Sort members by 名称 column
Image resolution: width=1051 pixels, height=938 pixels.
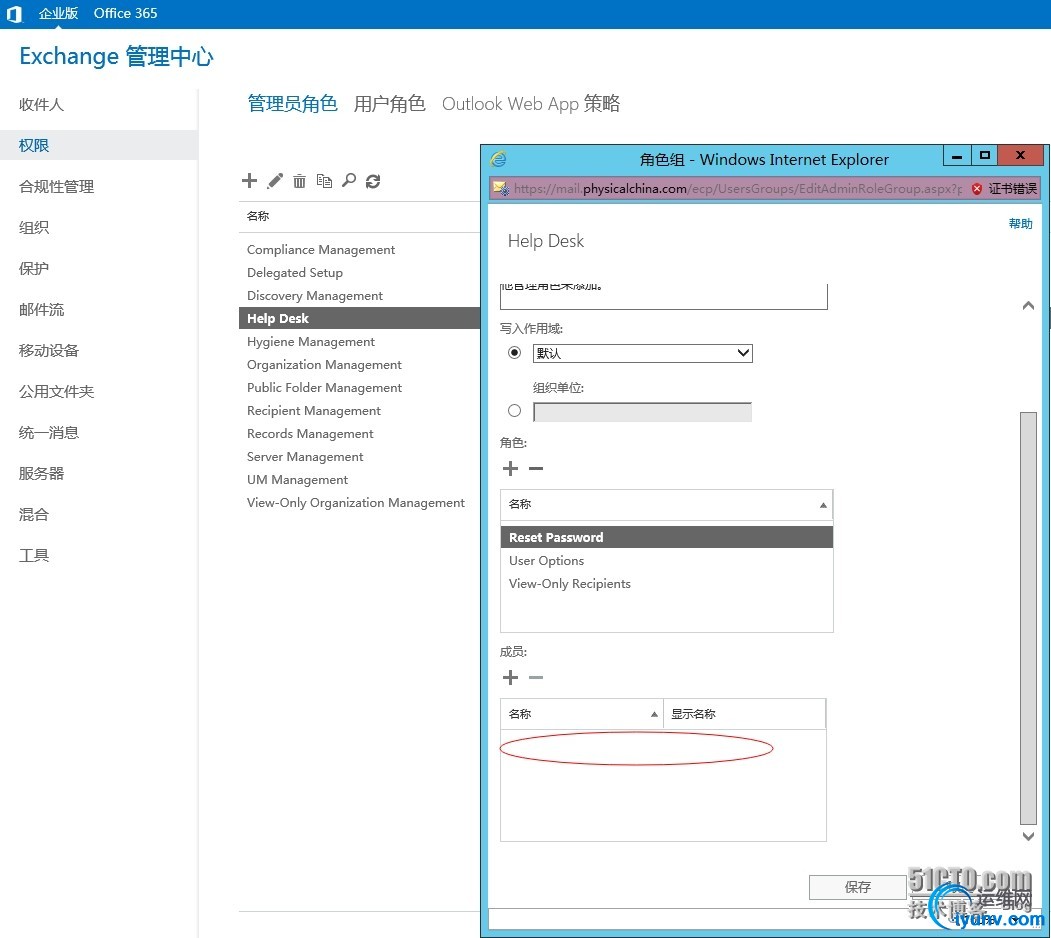point(582,714)
